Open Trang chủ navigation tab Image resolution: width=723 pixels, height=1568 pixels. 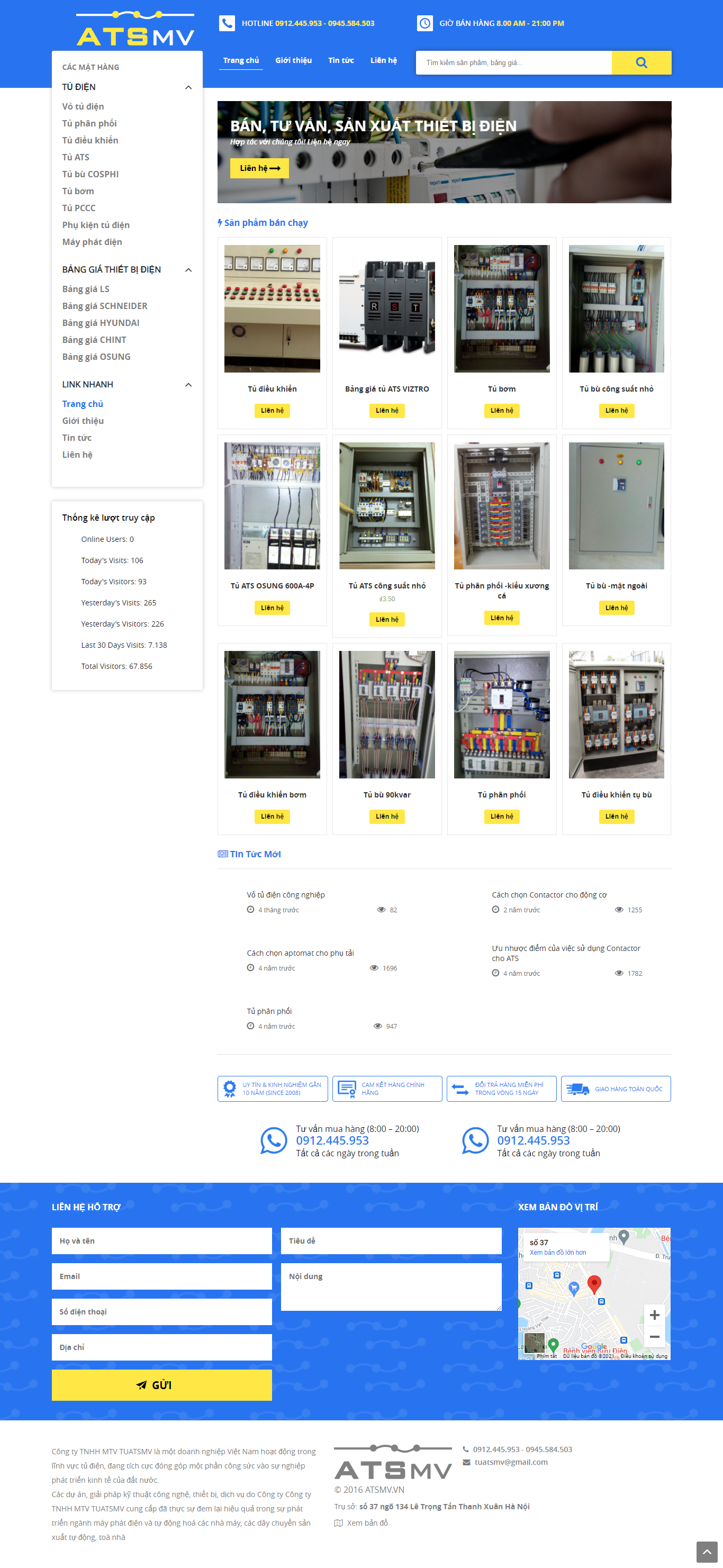tap(241, 60)
